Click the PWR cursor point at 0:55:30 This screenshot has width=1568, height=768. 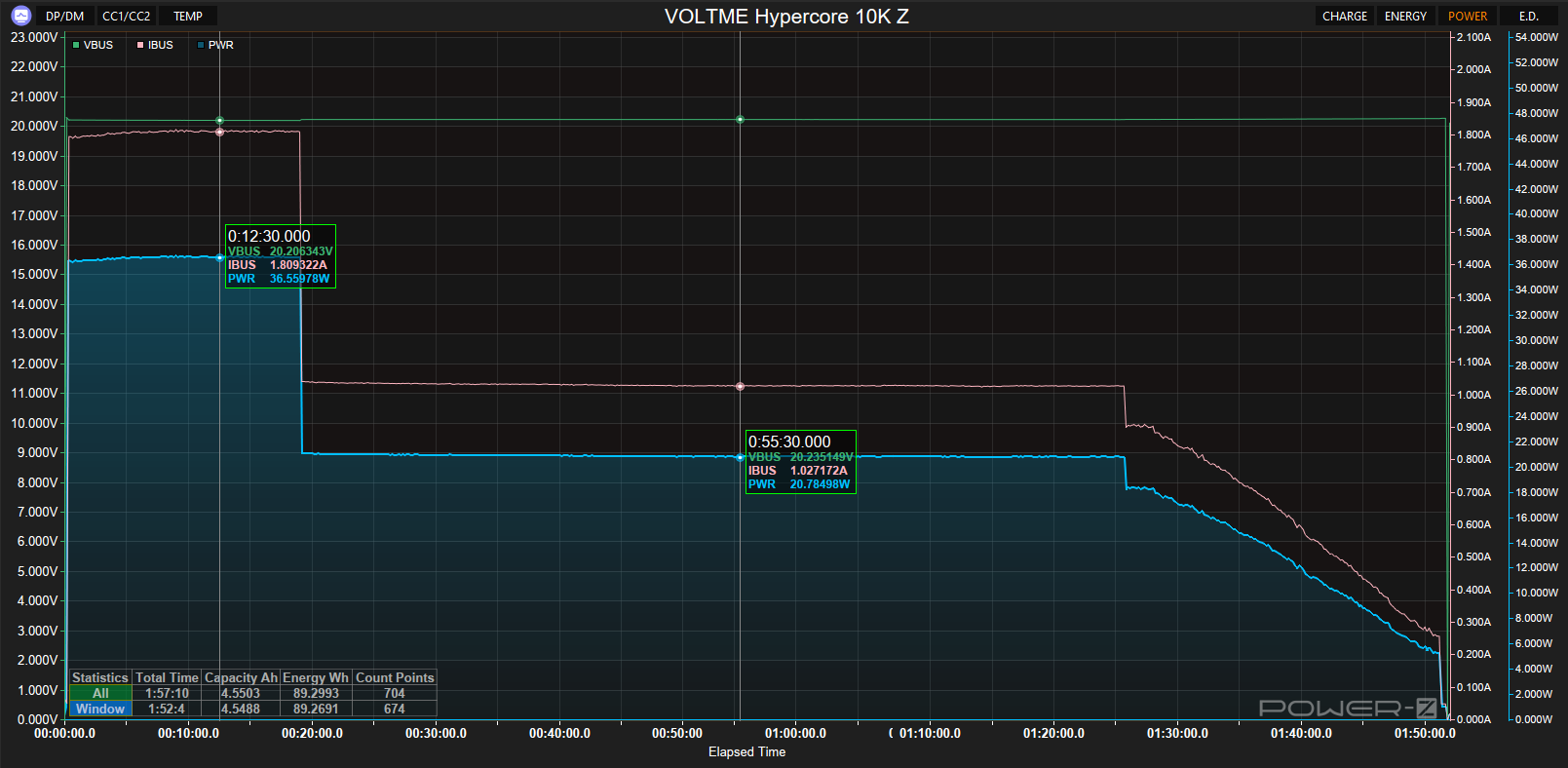tap(741, 457)
